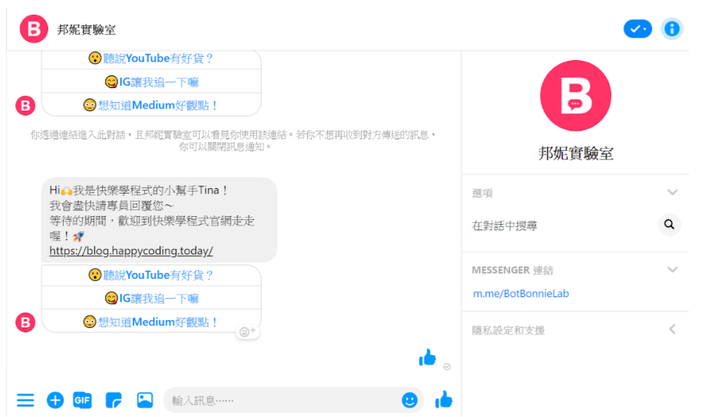720x417 pixels.
Task: Open the blog.happycoding.today link
Action: [131, 251]
